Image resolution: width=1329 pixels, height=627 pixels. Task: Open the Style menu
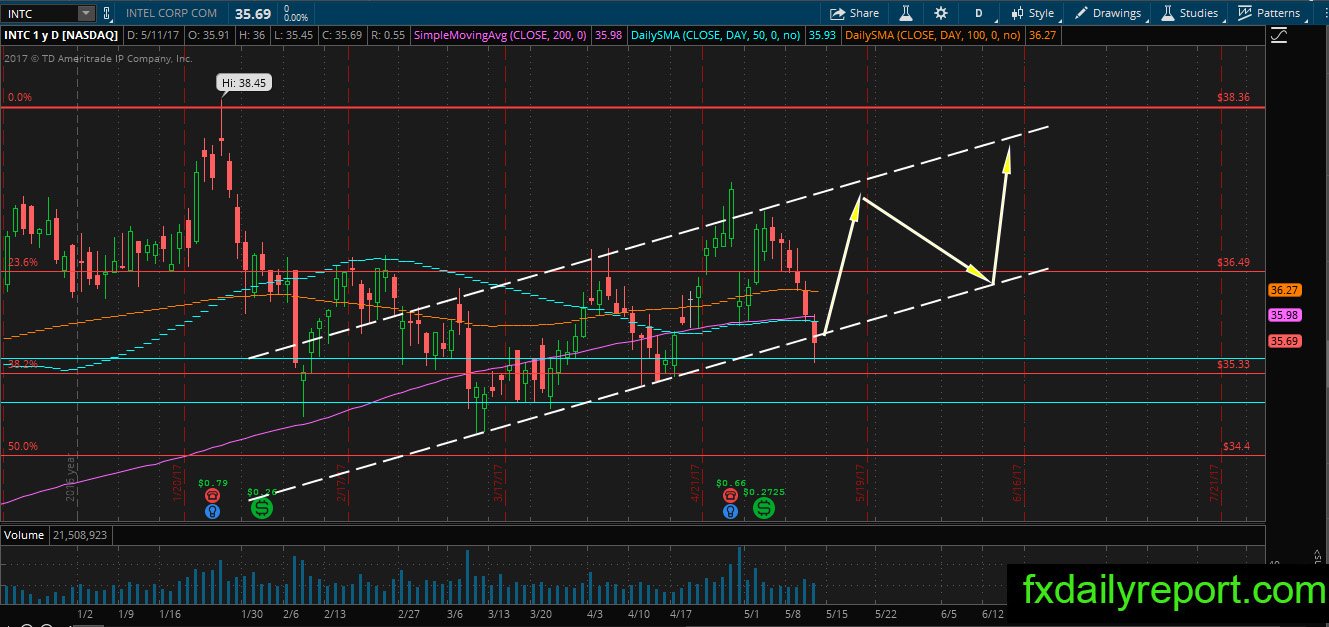(1032, 13)
